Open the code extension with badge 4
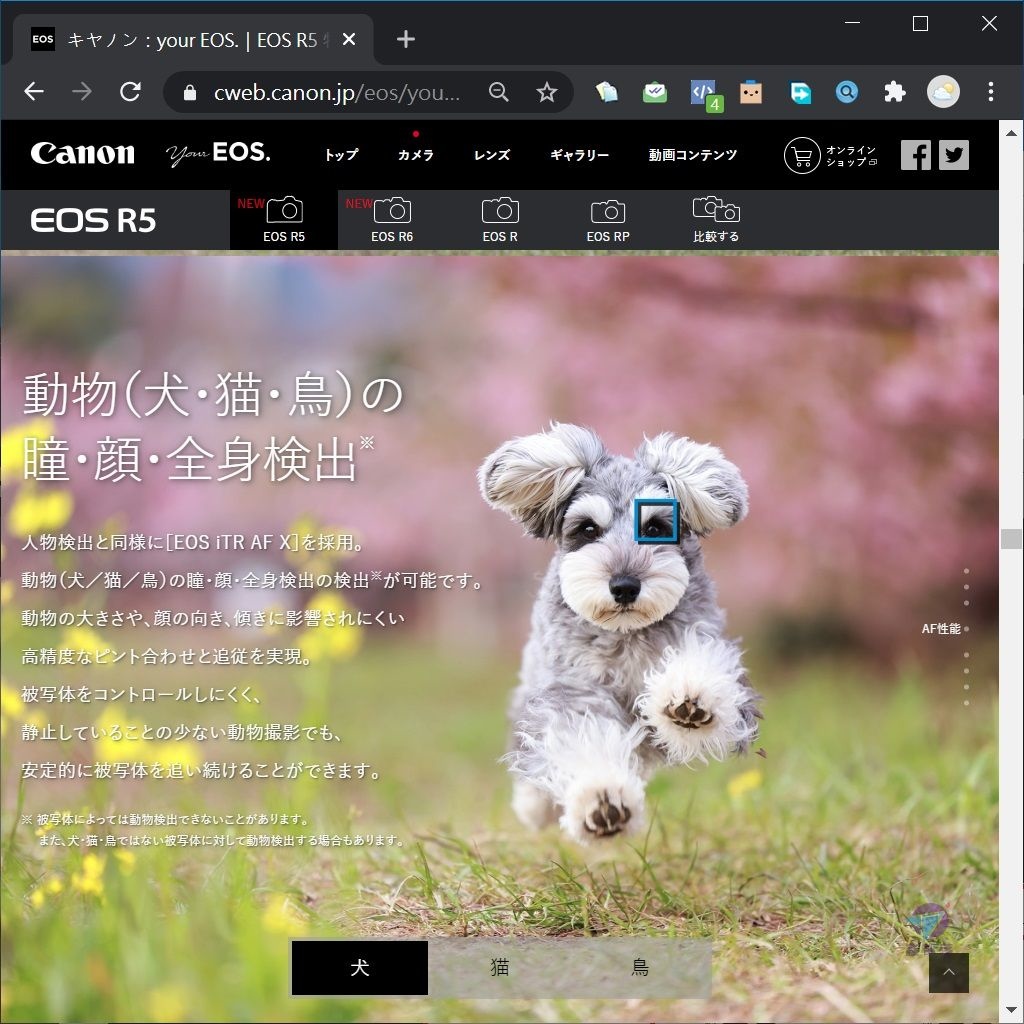This screenshot has width=1024, height=1024. [x=706, y=95]
